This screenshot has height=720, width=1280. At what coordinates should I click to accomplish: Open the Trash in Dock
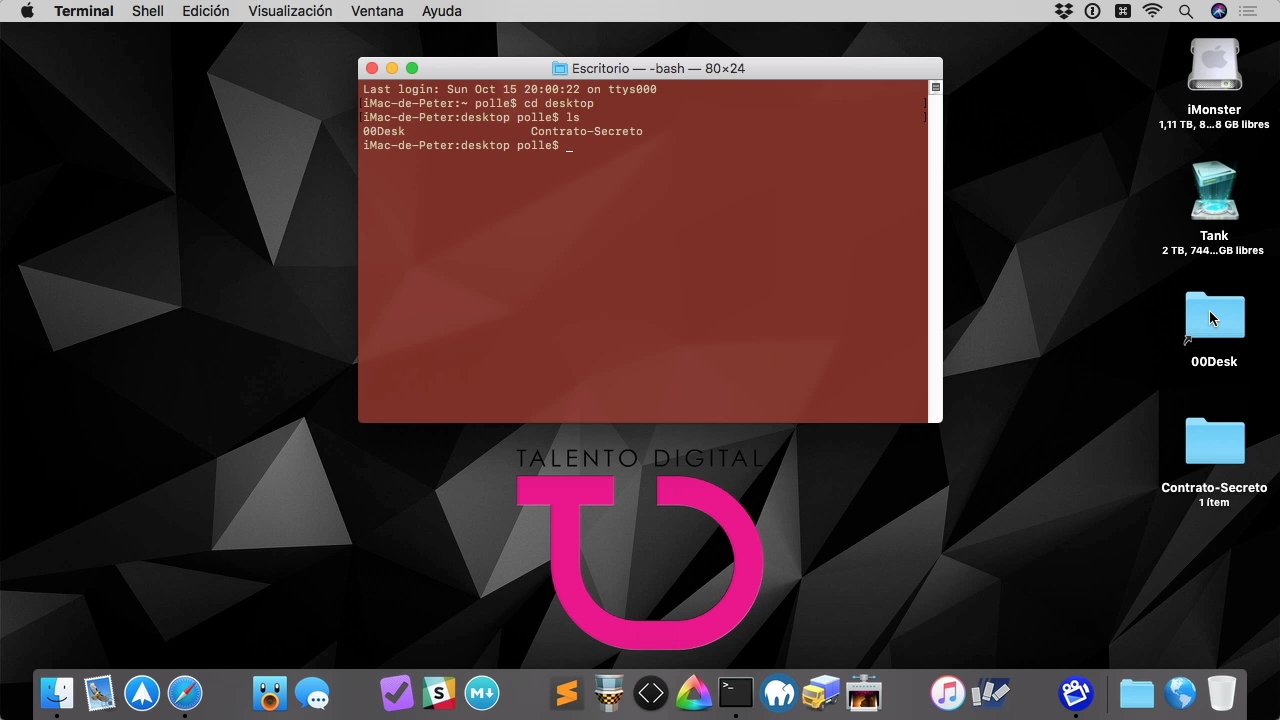[1222, 693]
